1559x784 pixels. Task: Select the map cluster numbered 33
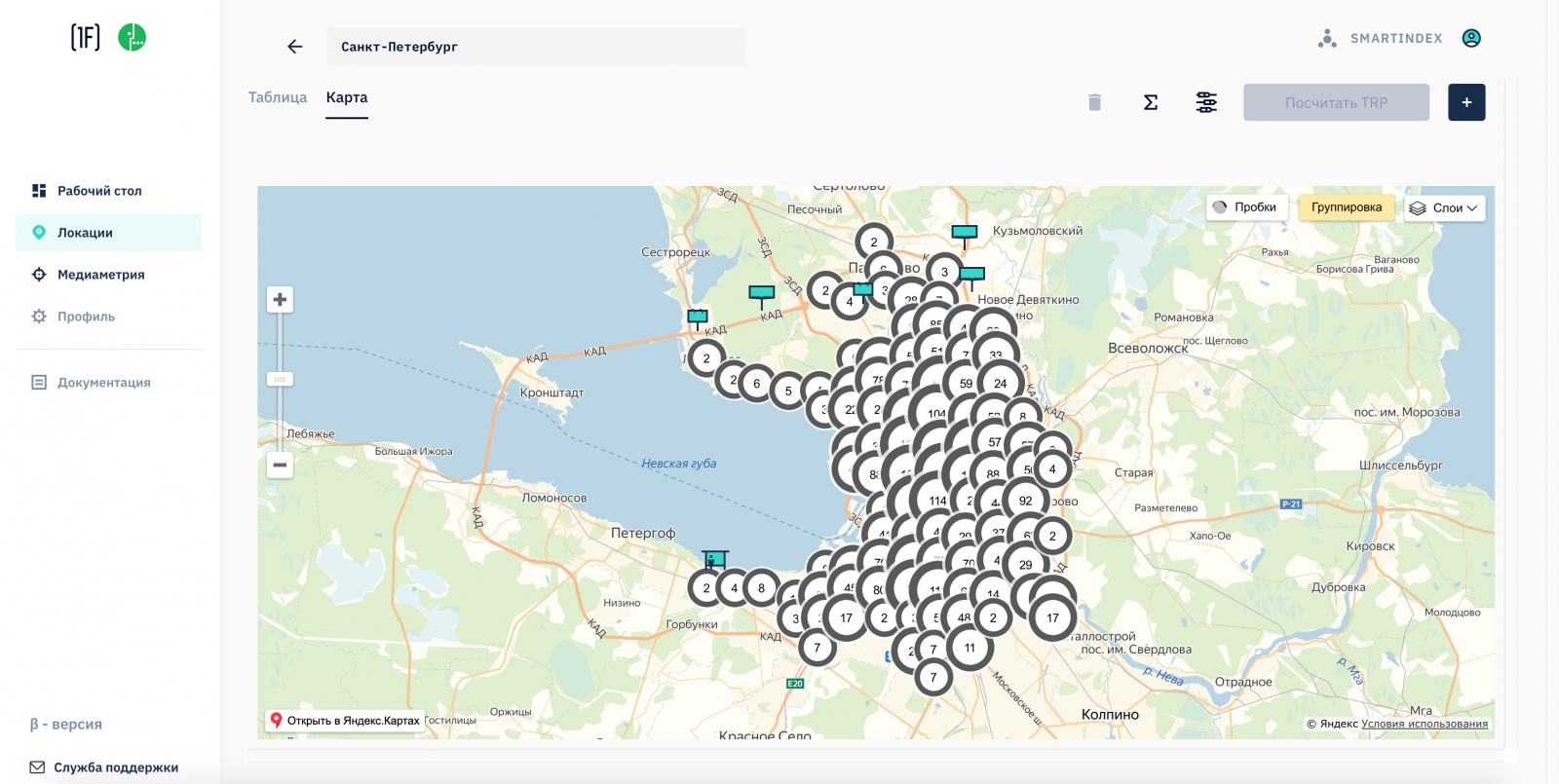(995, 355)
